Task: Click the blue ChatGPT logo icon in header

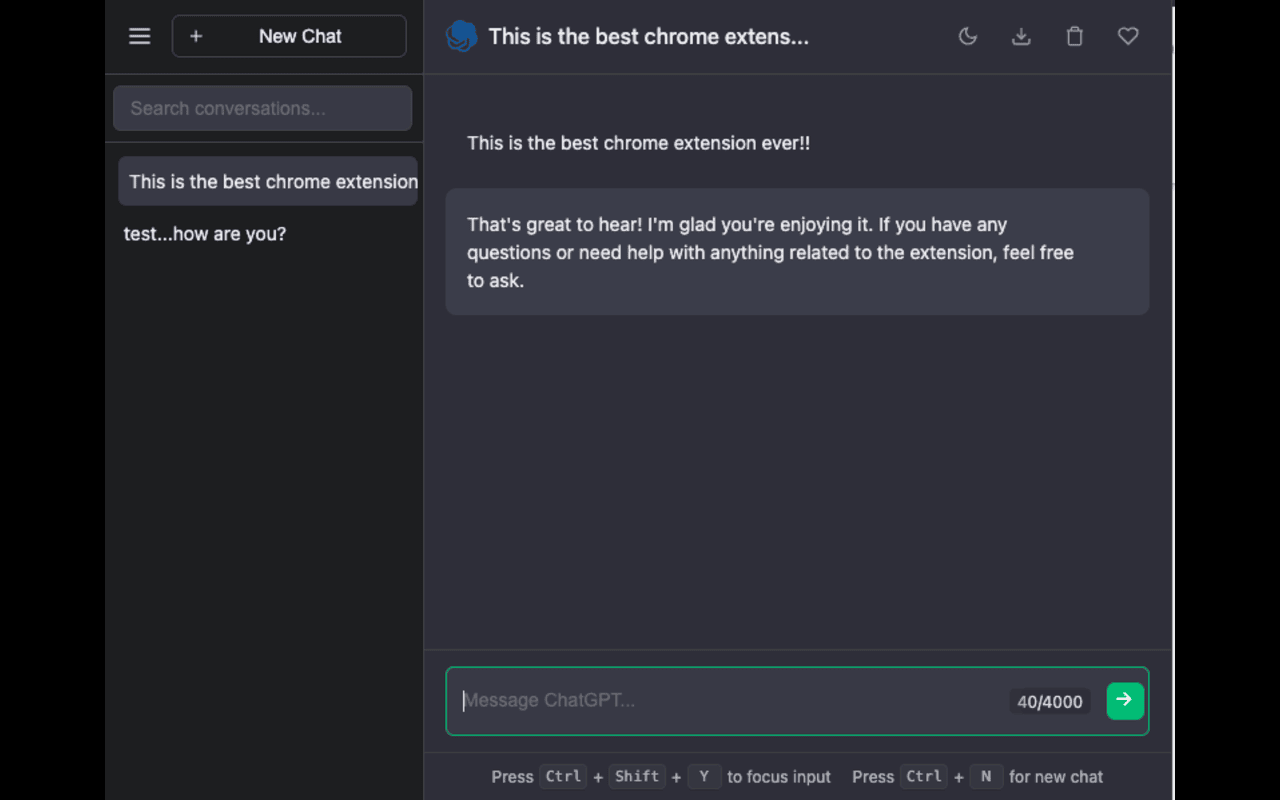Action: (x=461, y=36)
